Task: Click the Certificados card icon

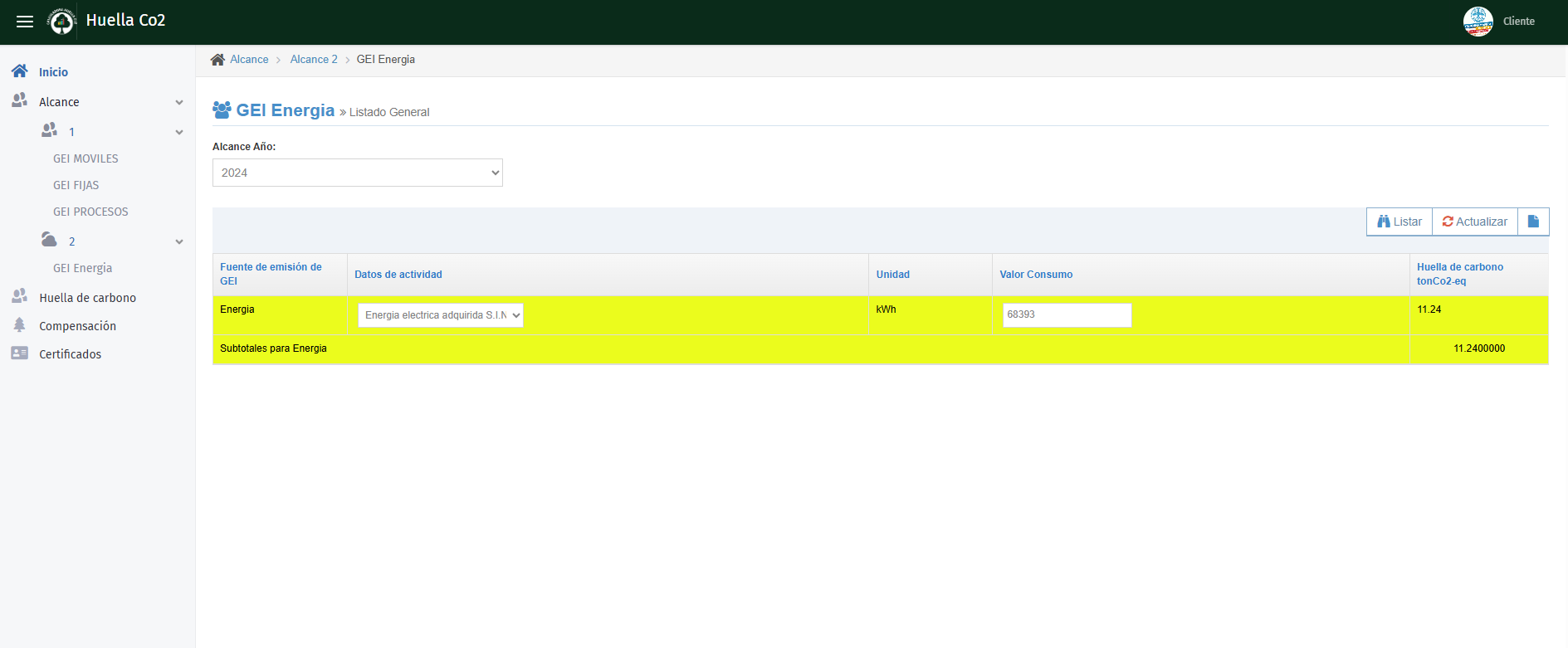Action: 20,353
